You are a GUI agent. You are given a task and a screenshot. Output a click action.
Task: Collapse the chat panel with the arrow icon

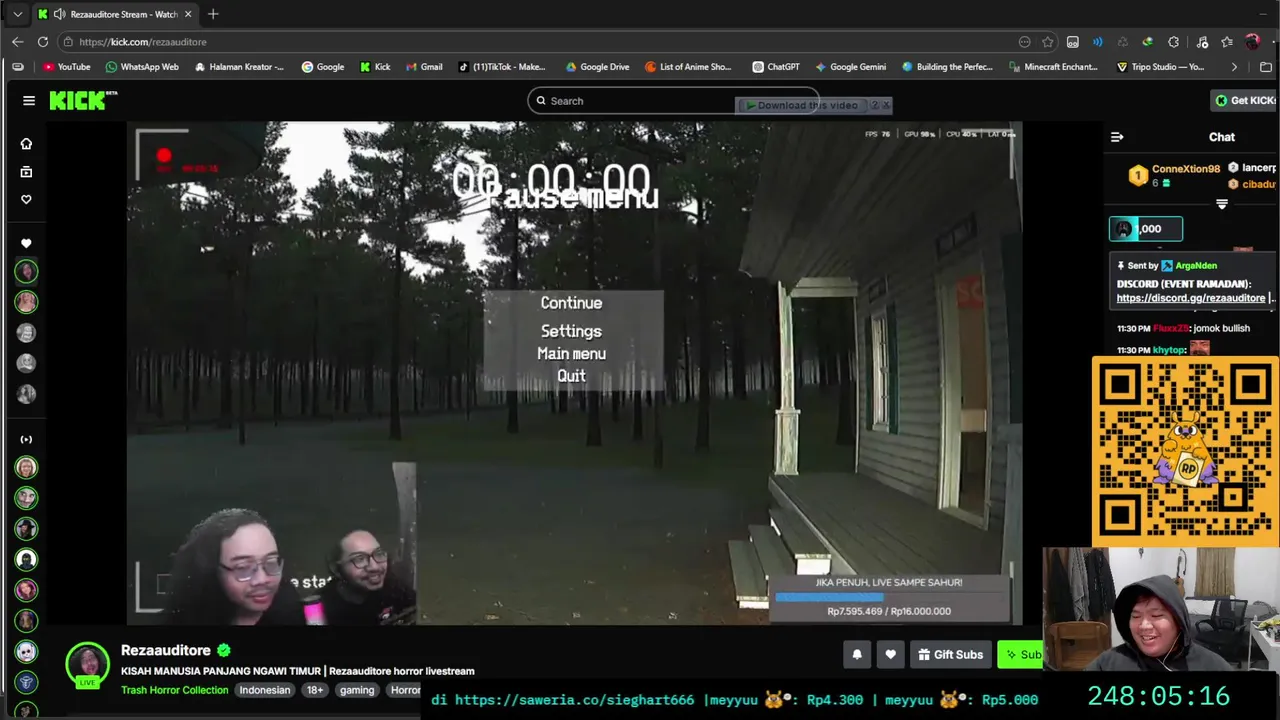(1117, 137)
